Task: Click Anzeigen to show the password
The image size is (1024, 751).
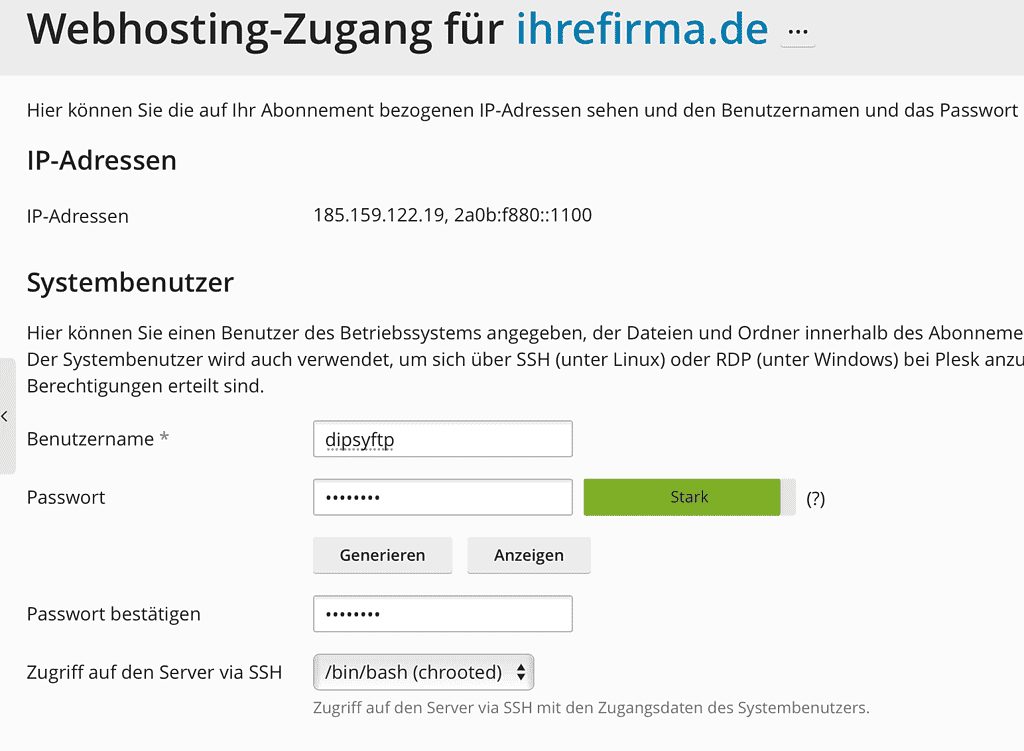Action: [x=529, y=555]
